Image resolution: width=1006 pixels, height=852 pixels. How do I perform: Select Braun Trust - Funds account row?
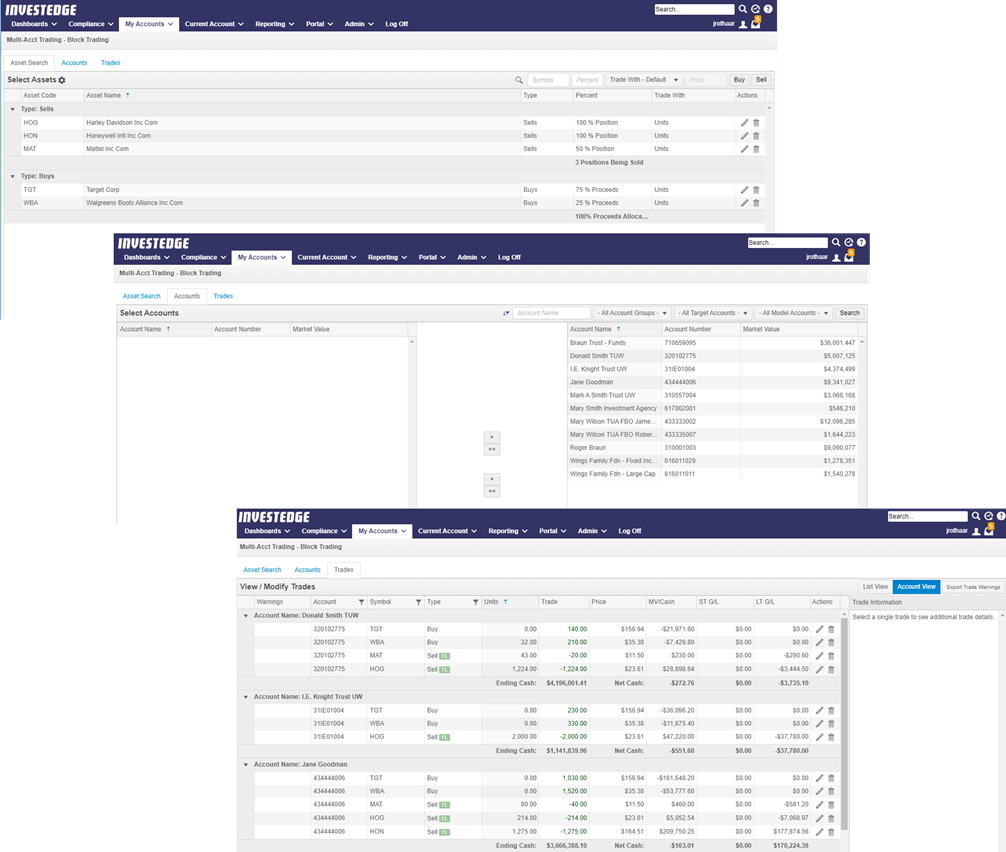(x=712, y=343)
